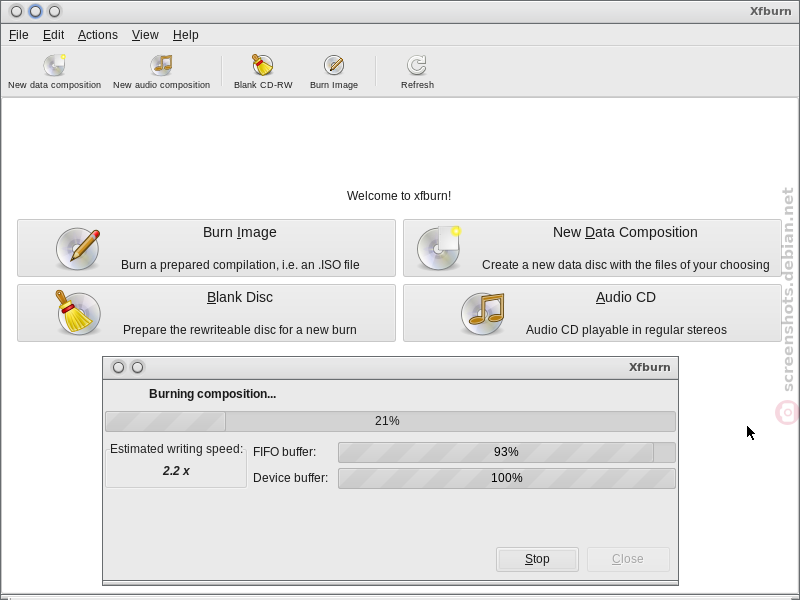
Task: Choose the New Data Composition welcome button
Action: pos(592,248)
